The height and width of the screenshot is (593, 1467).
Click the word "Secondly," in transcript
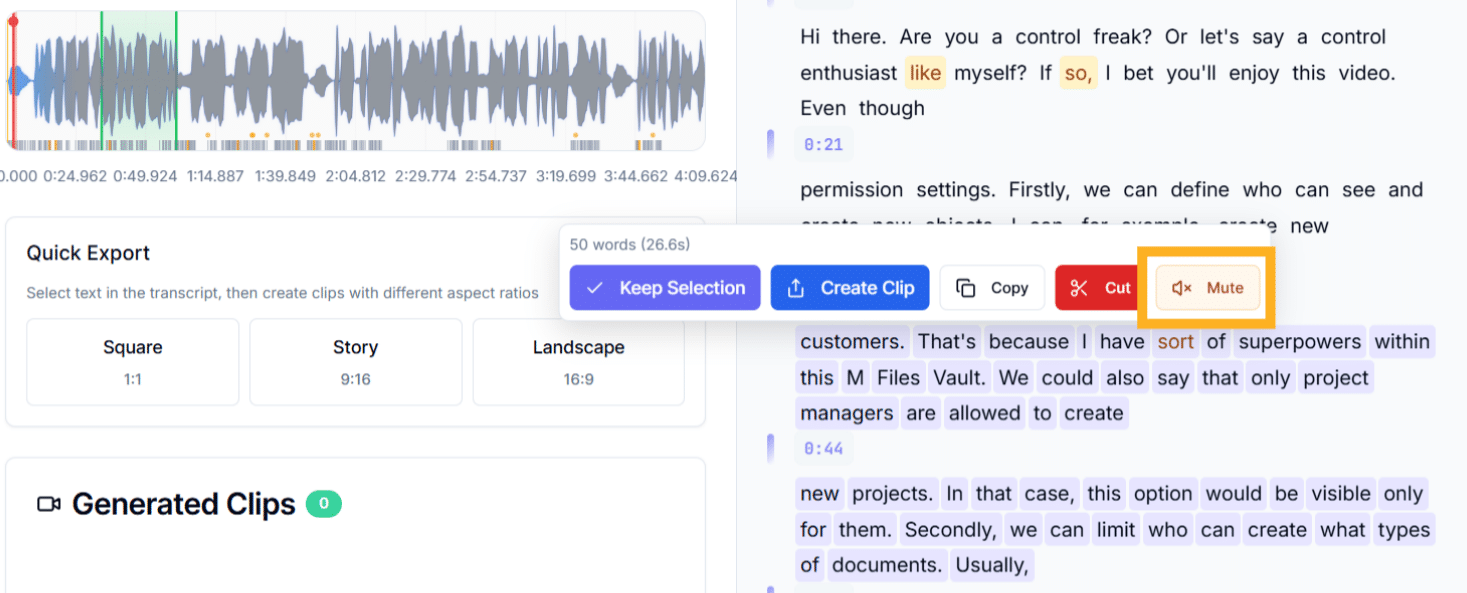949,530
